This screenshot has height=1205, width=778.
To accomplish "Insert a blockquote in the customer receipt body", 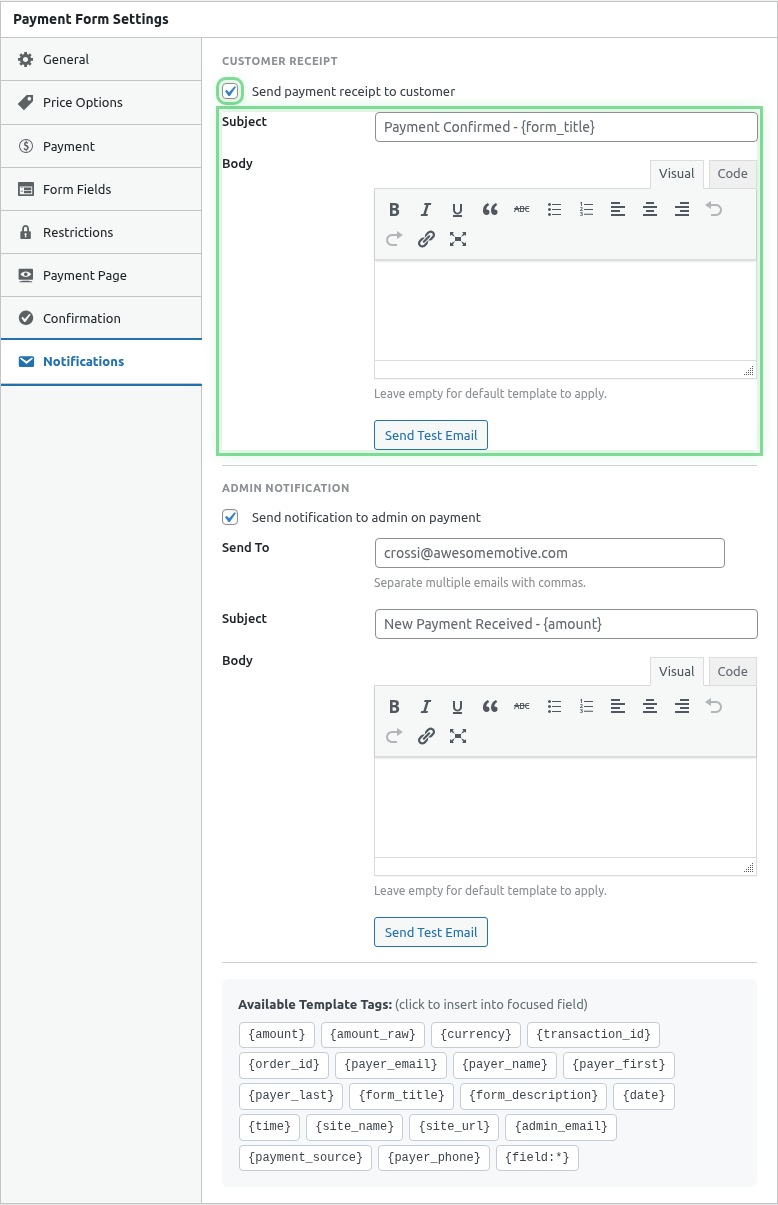I will 490,209.
